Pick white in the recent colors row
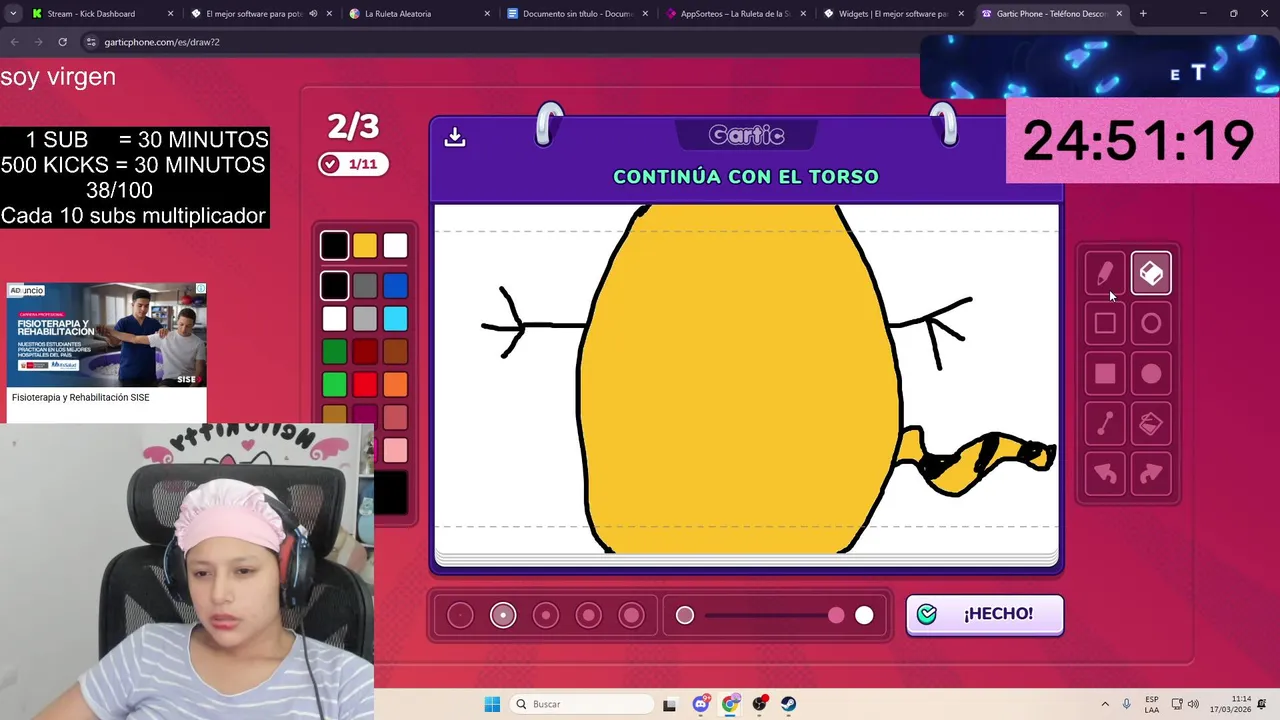 coord(396,245)
